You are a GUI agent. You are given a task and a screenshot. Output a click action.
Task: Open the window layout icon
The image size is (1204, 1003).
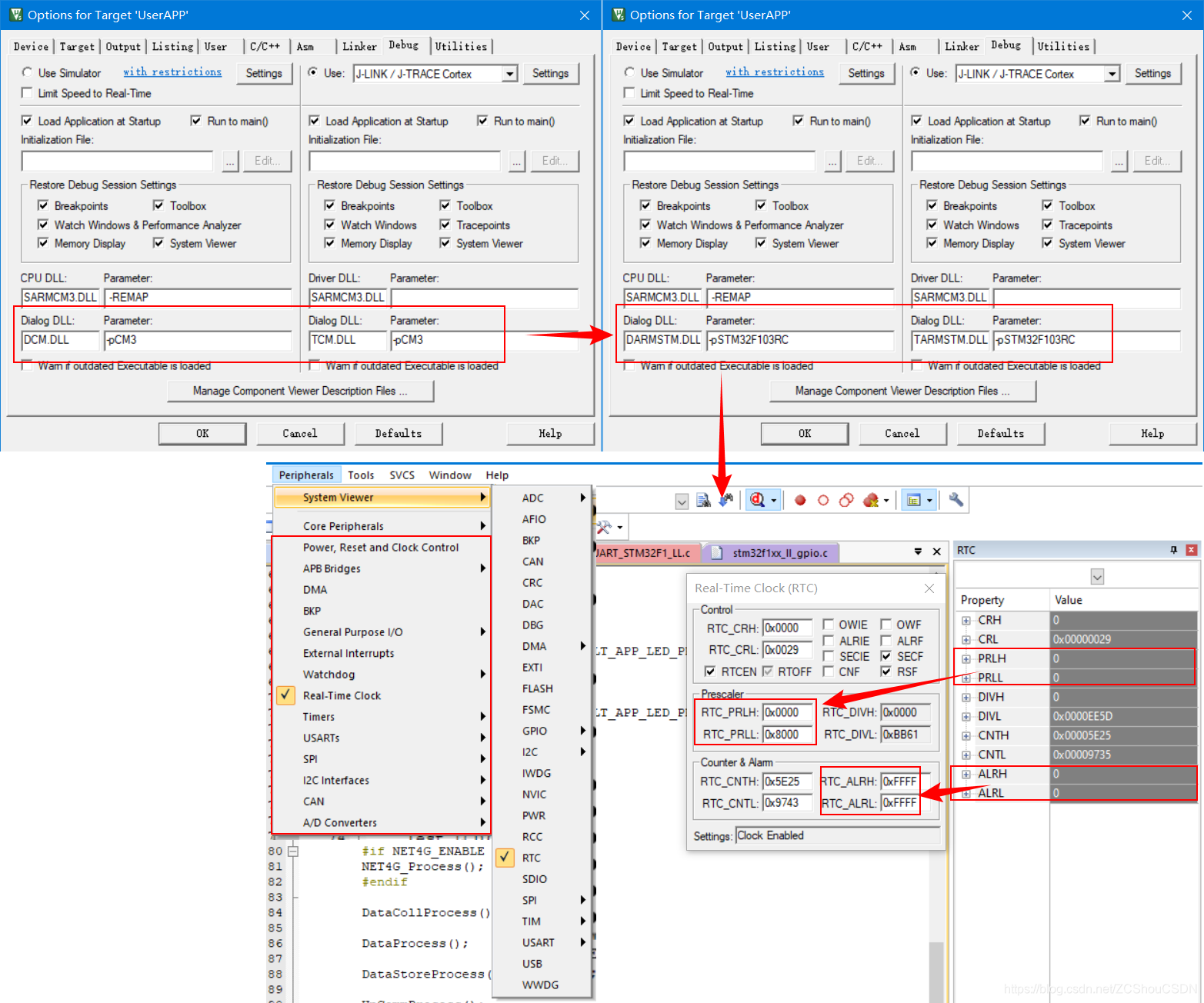point(914,500)
